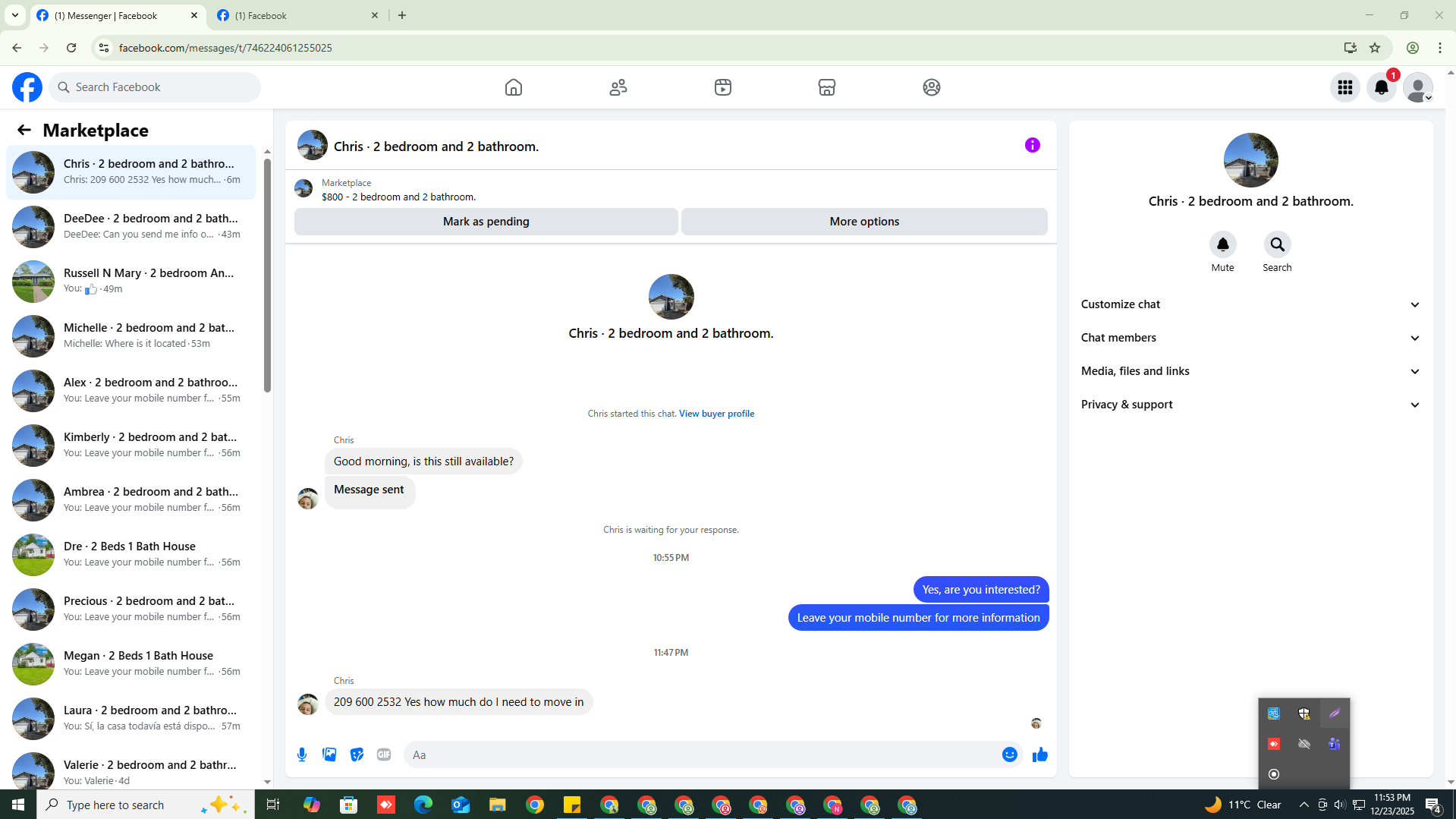Open More options for listing
Image resolution: width=1456 pixels, height=819 pixels.
click(x=864, y=222)
